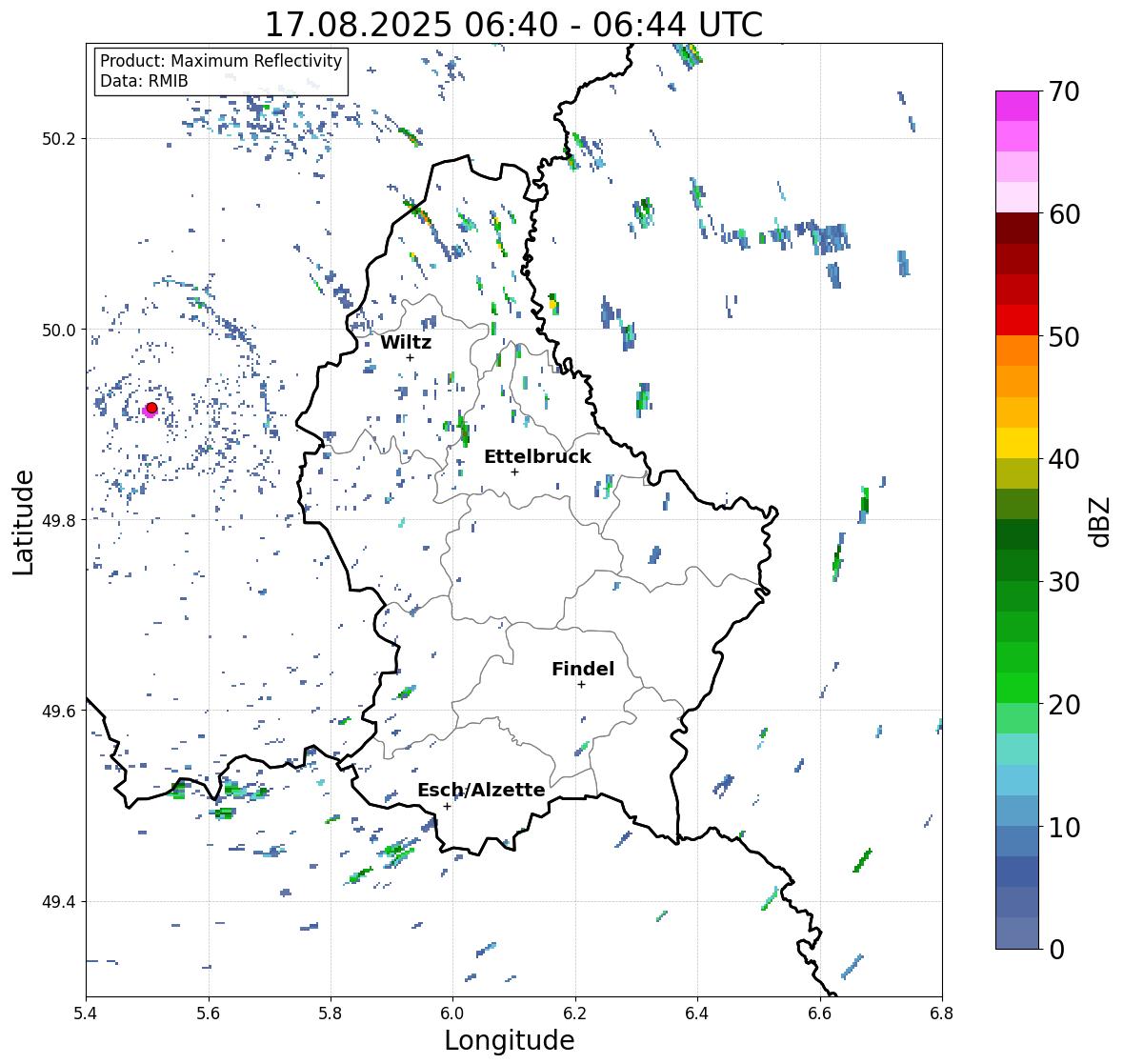Select the Ettelbruck city label
The image size is (1123, 1064).
point(537,456)
